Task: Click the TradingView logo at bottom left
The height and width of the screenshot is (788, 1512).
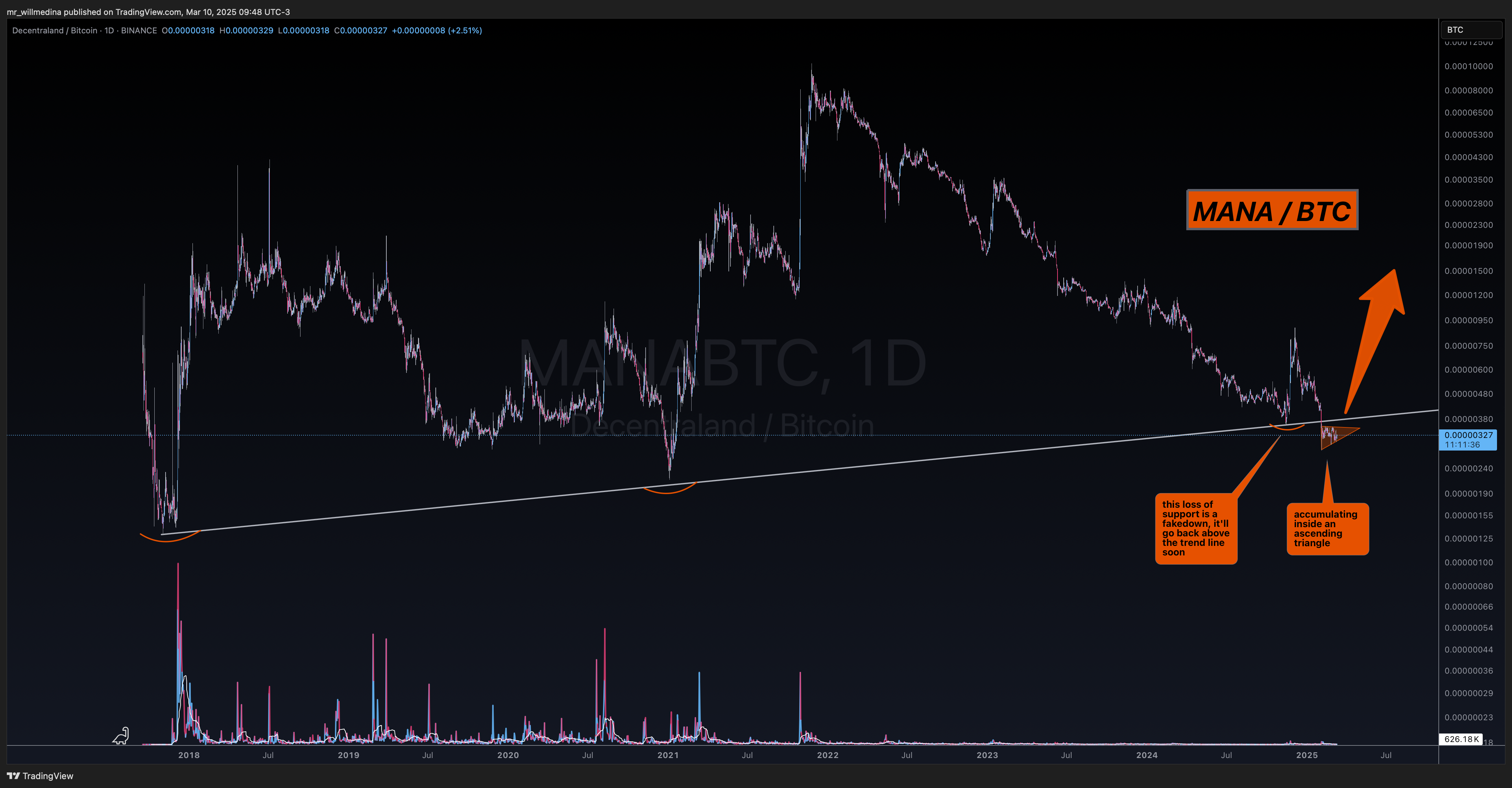Action: pos(40,776)
